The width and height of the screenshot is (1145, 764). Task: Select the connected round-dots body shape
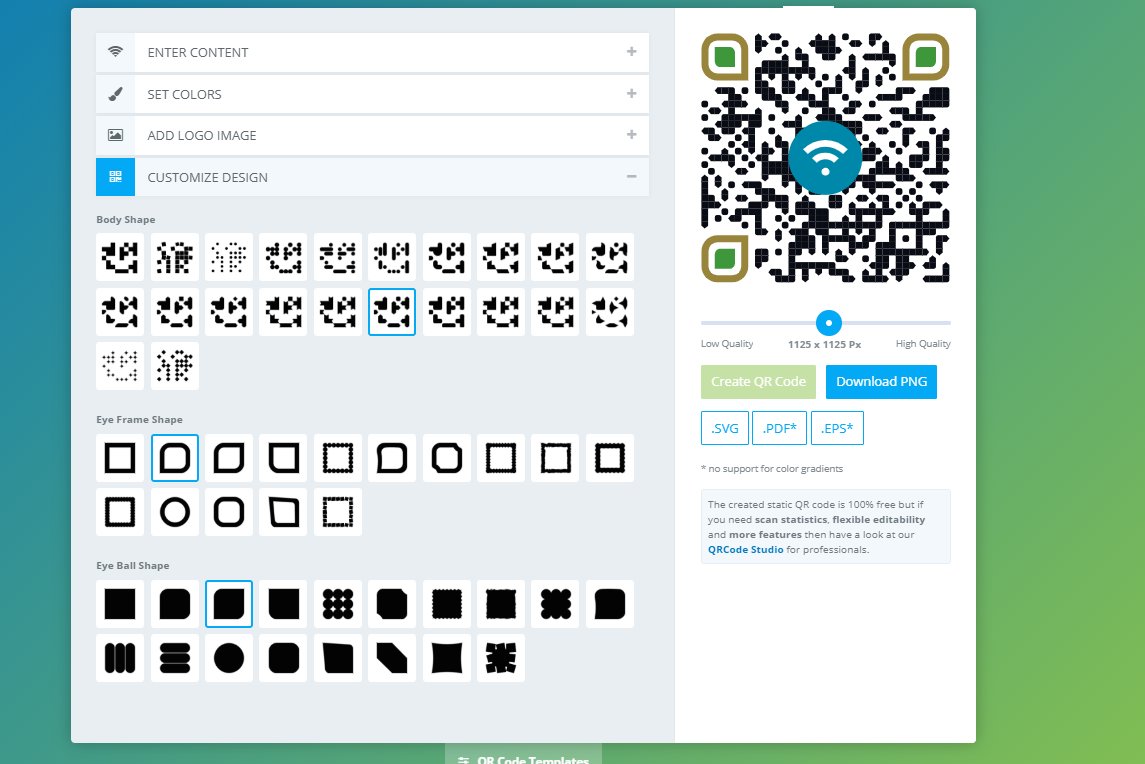[x=283, y=258]
